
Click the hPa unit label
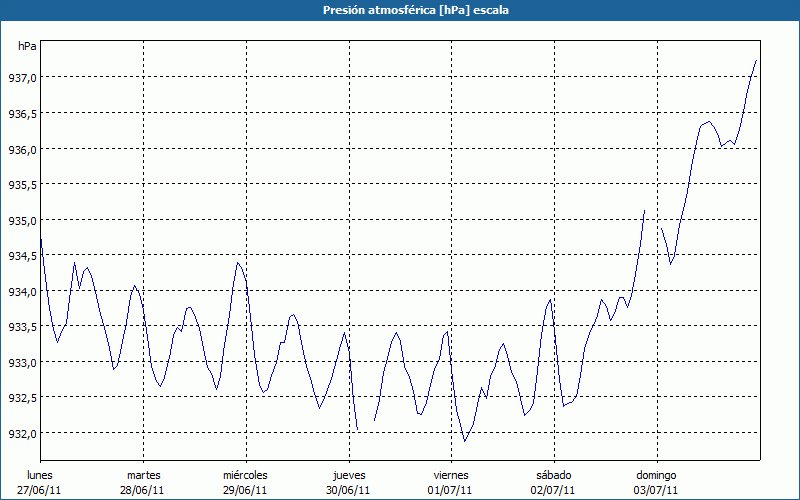tap(27, 46)
